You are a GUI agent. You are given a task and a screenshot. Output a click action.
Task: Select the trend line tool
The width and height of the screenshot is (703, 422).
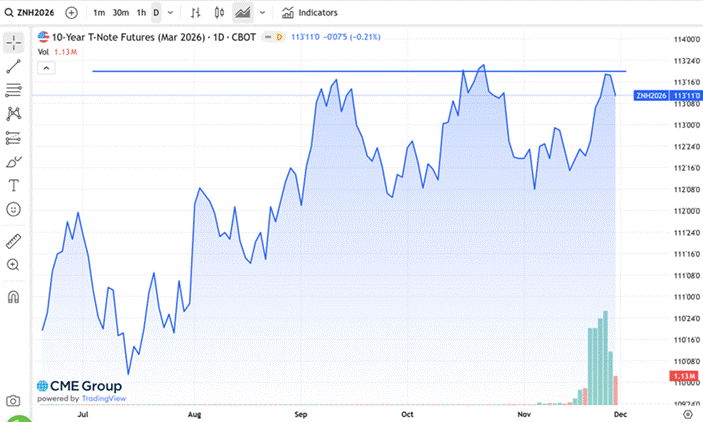pyautogui.click(x=13, y=66)
